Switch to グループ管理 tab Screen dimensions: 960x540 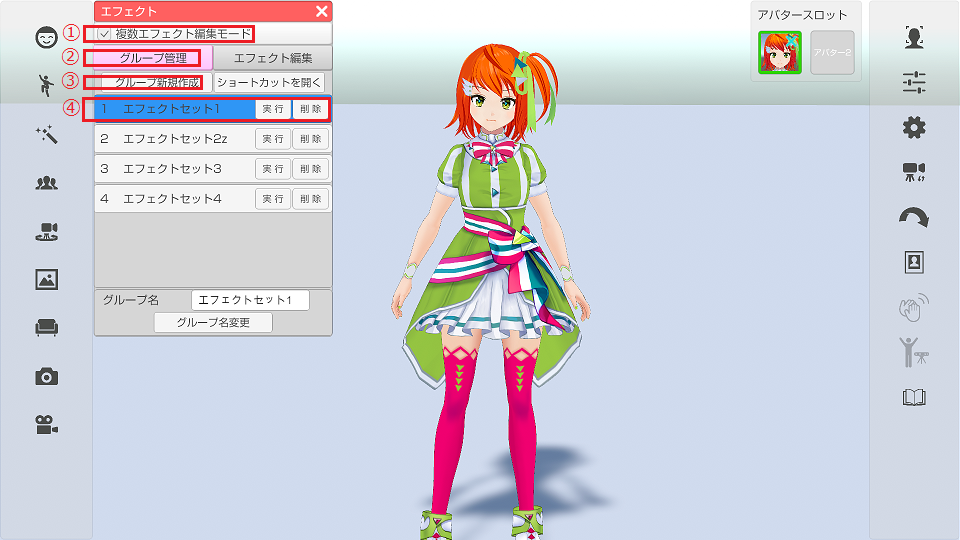(x=153, y=58)
